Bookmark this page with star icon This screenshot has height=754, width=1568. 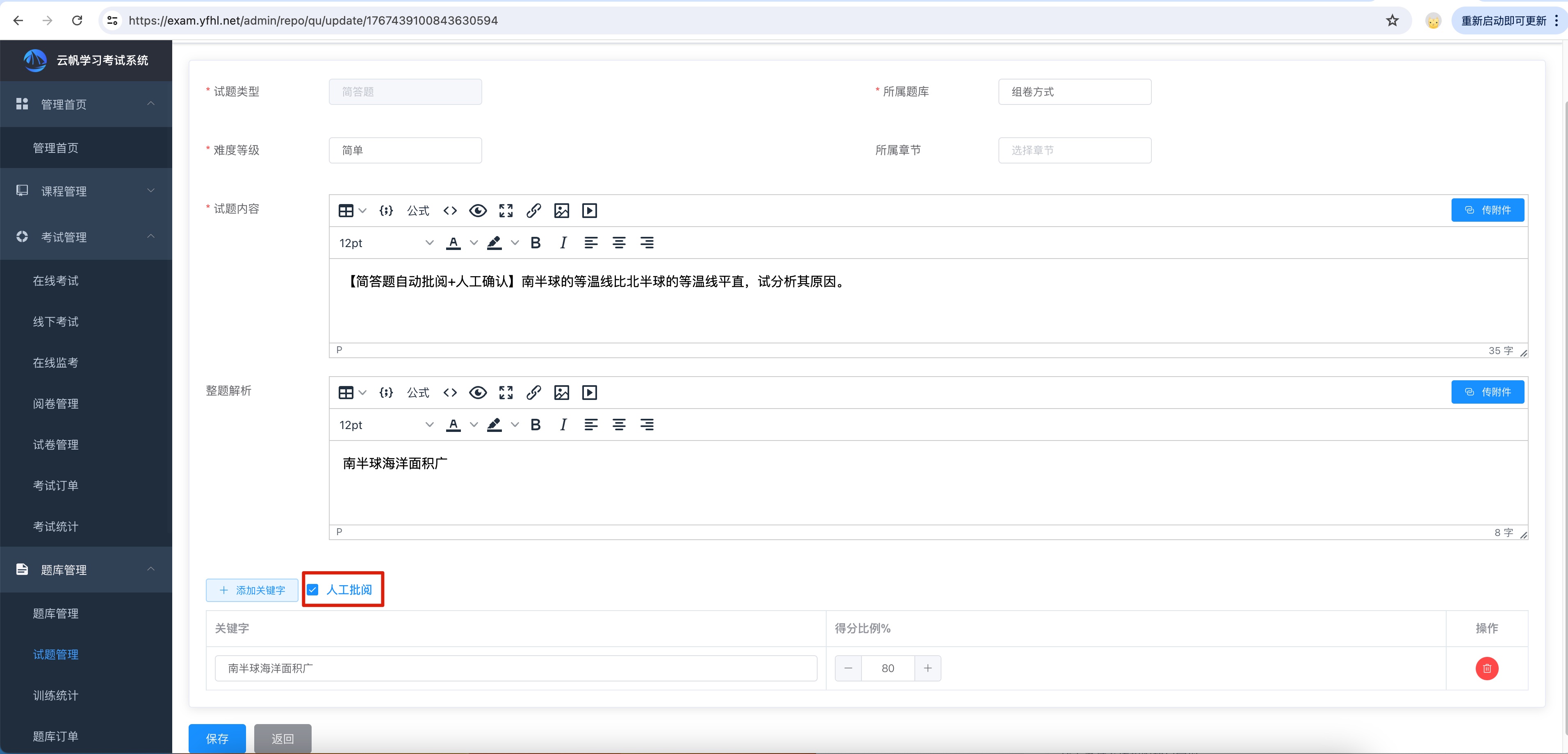[x=1392, y=20]
